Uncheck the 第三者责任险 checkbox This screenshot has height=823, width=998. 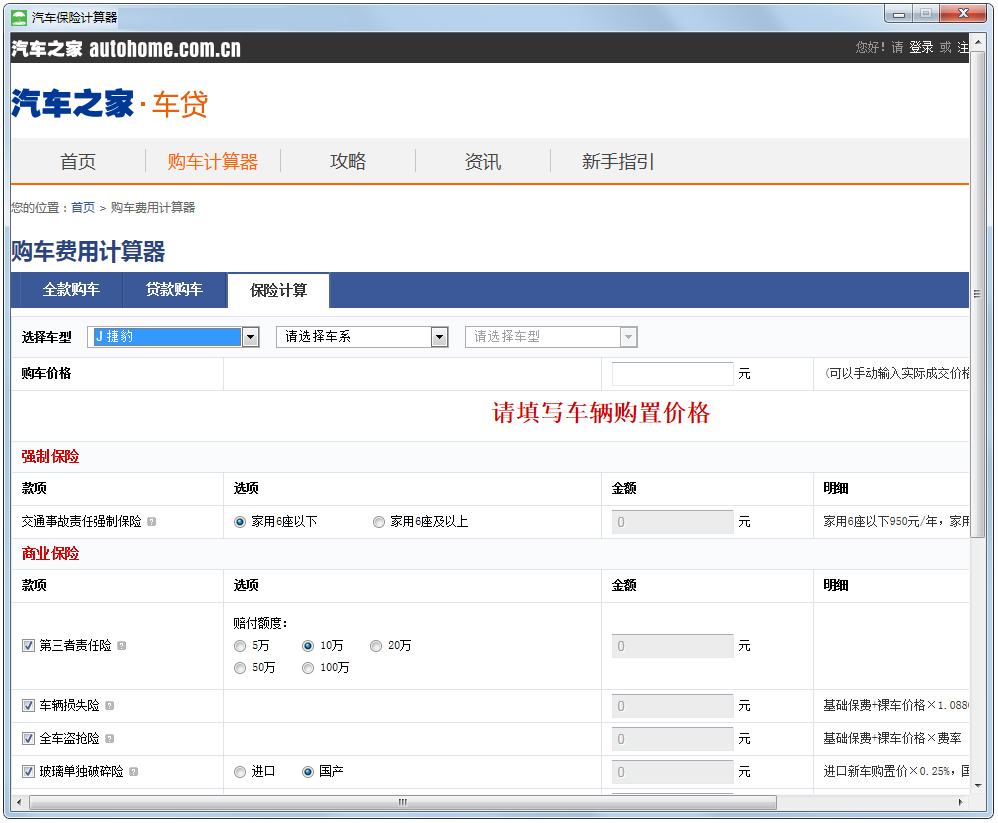click(x=28, y=646)
